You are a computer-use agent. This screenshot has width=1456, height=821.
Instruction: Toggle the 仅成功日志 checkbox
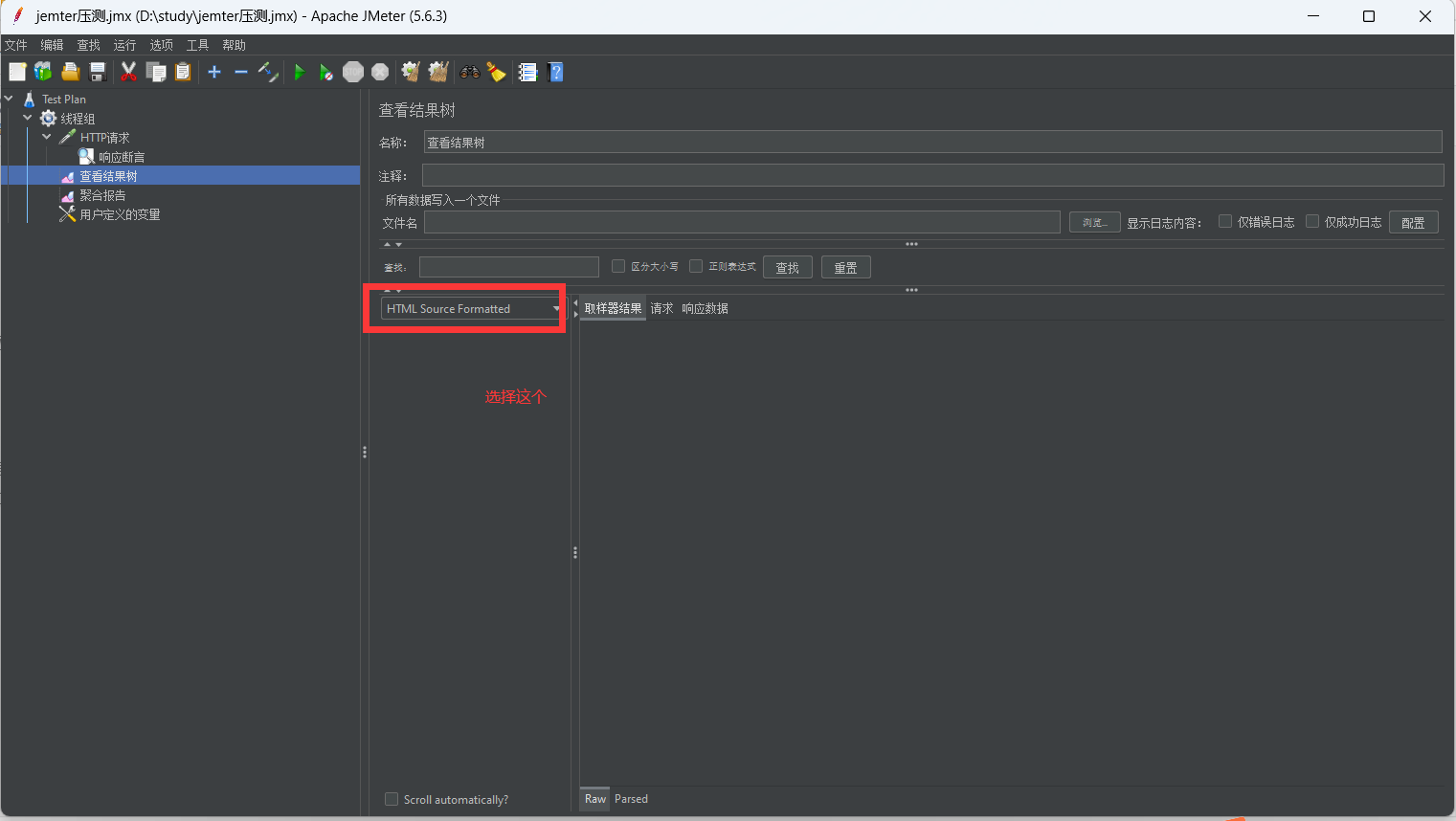[x=1312, y=221]
